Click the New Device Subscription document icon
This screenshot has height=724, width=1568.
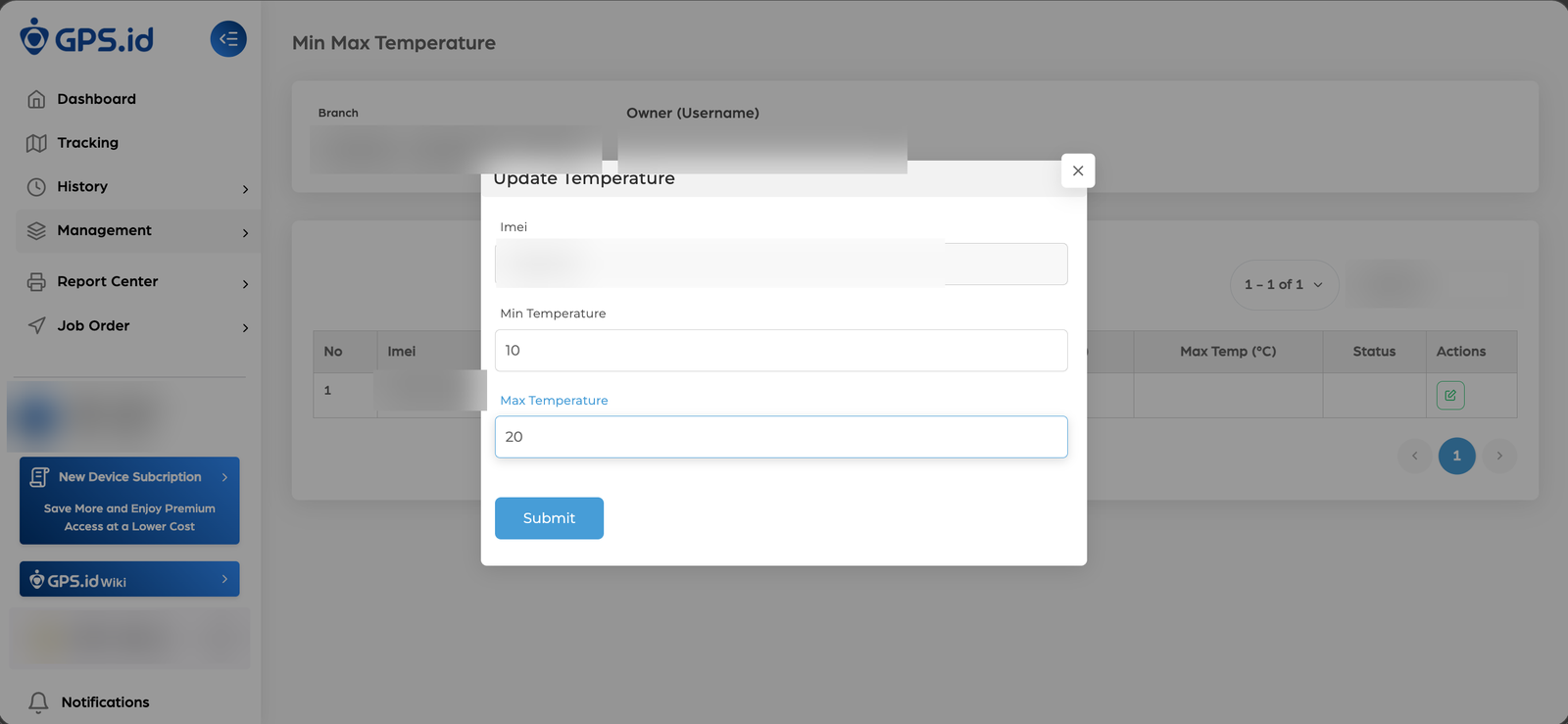(39, 477)
